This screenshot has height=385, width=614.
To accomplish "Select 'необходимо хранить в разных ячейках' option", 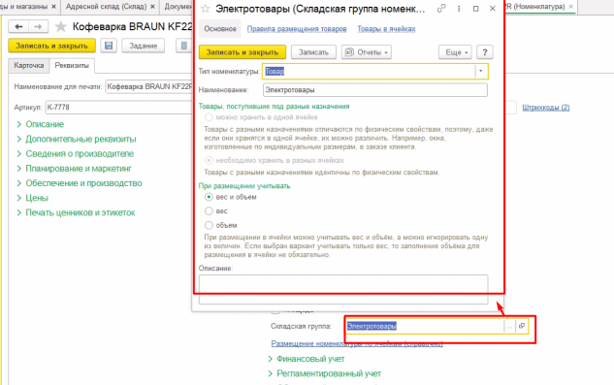I will tap(209, 160).
